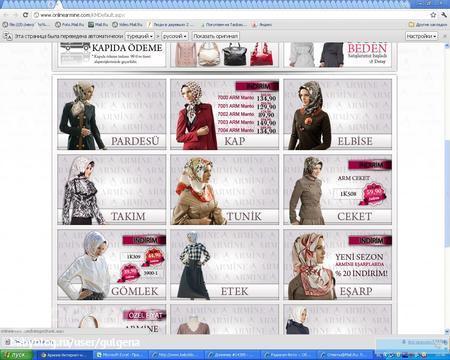Reload the current page

coord(25,15)
